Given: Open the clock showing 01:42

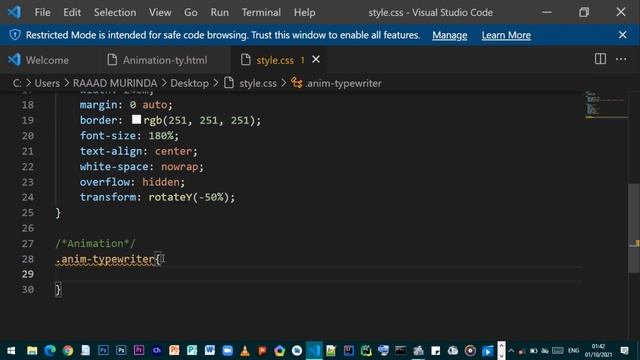Looking at the screenshot, I should coord(598,351).
